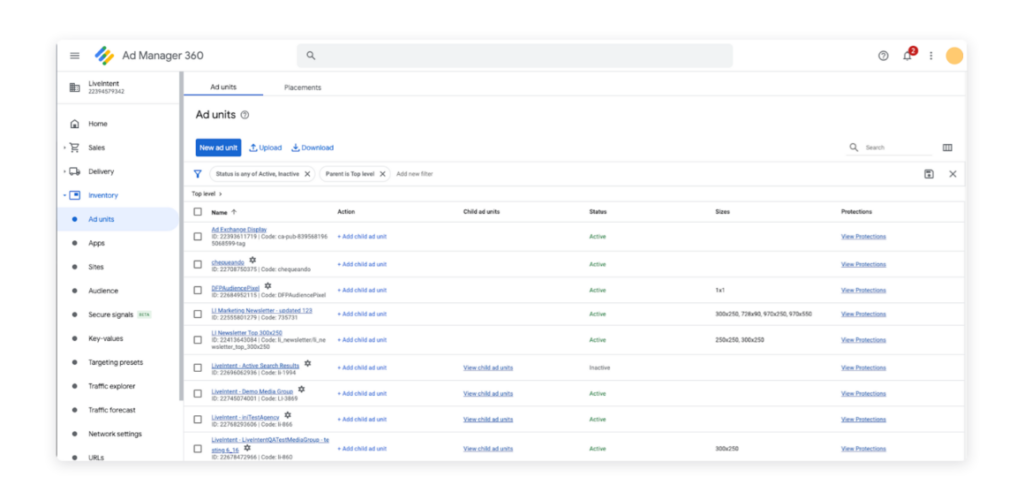The image size is (1024, 500).
Task: Click the table search magnifier icon
Action: [x=854, y=148]
